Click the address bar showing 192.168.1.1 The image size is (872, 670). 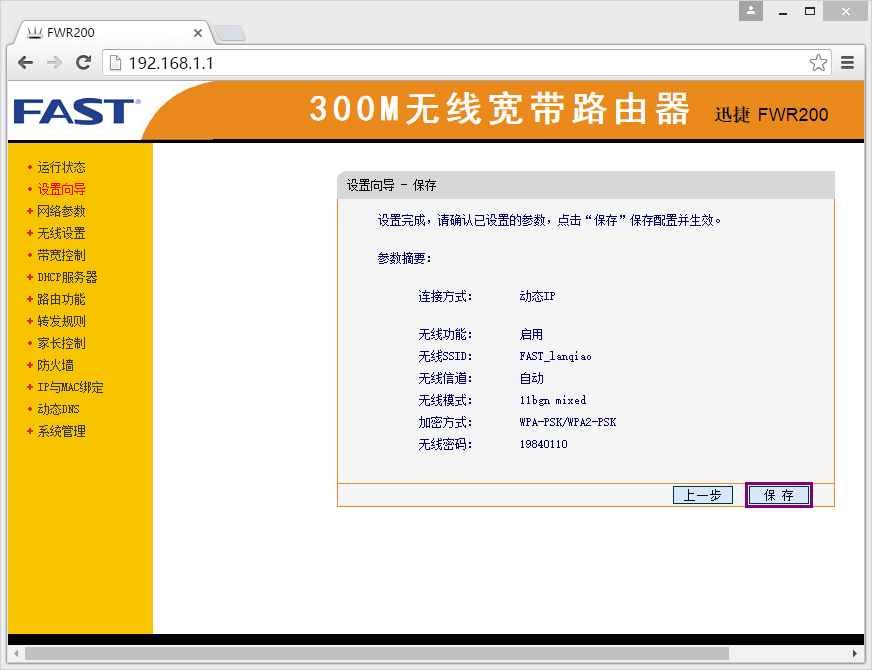point(466,63)
